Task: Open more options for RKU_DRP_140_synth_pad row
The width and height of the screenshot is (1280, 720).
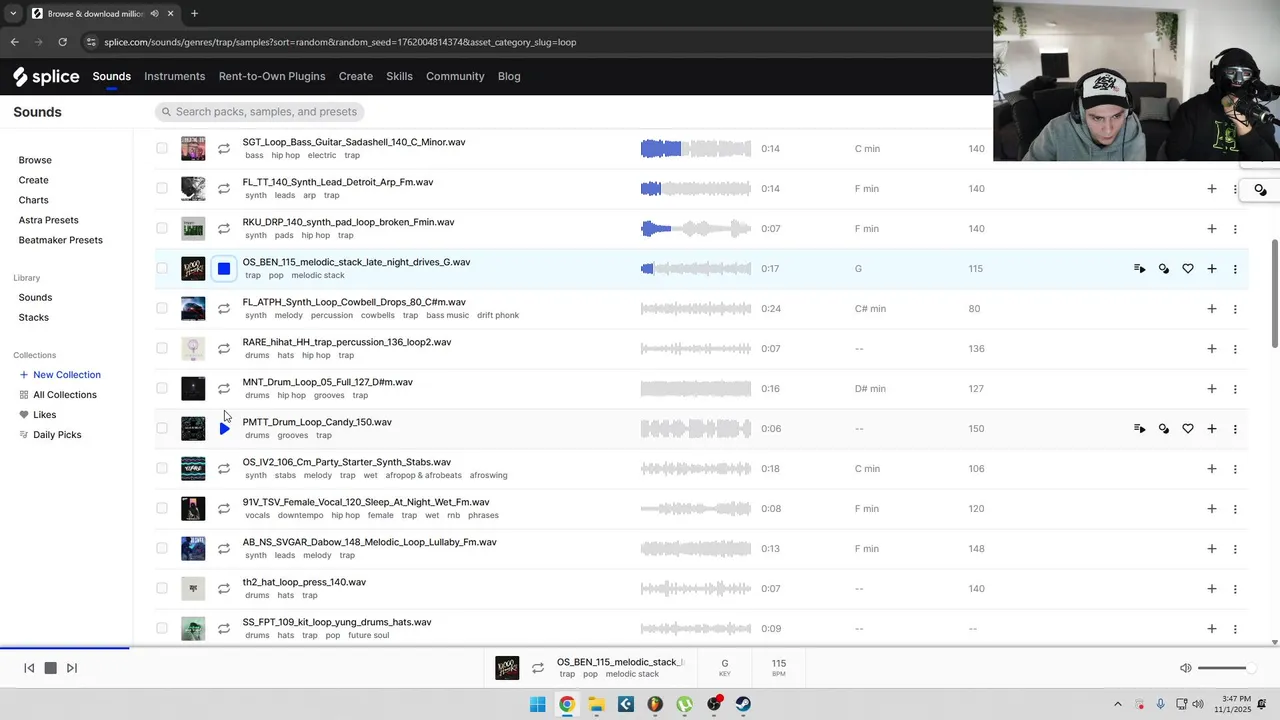Action: (x=1235, y=228)
